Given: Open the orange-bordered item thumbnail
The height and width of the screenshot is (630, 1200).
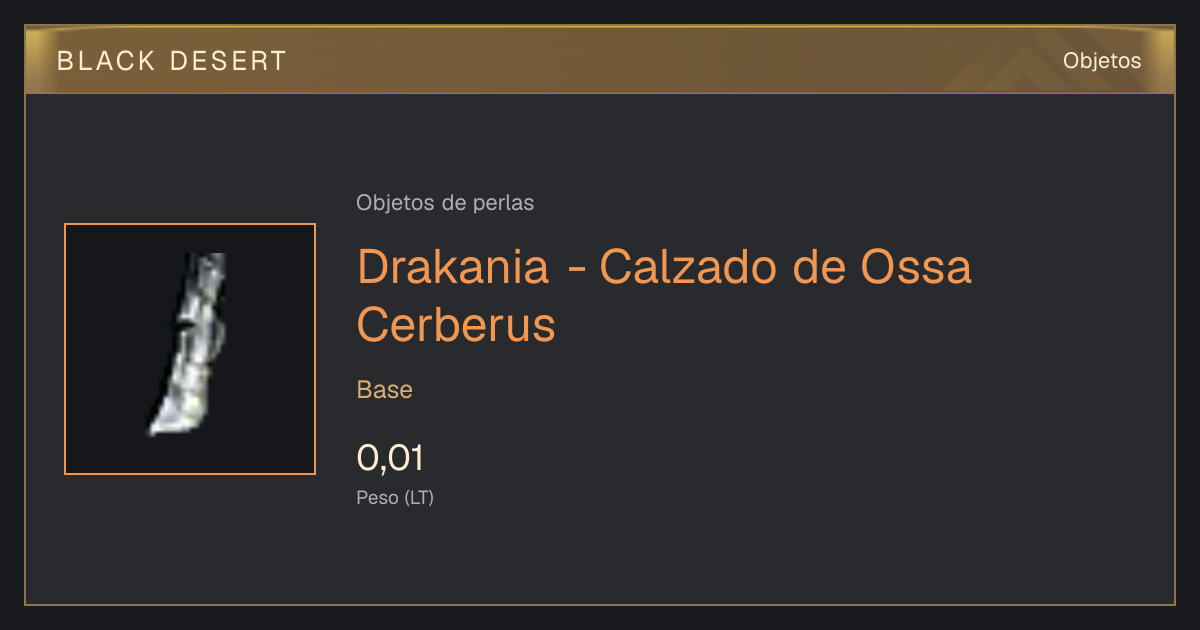Looking at the screenshot, I should pyautogui.click(x=190, y=349).
